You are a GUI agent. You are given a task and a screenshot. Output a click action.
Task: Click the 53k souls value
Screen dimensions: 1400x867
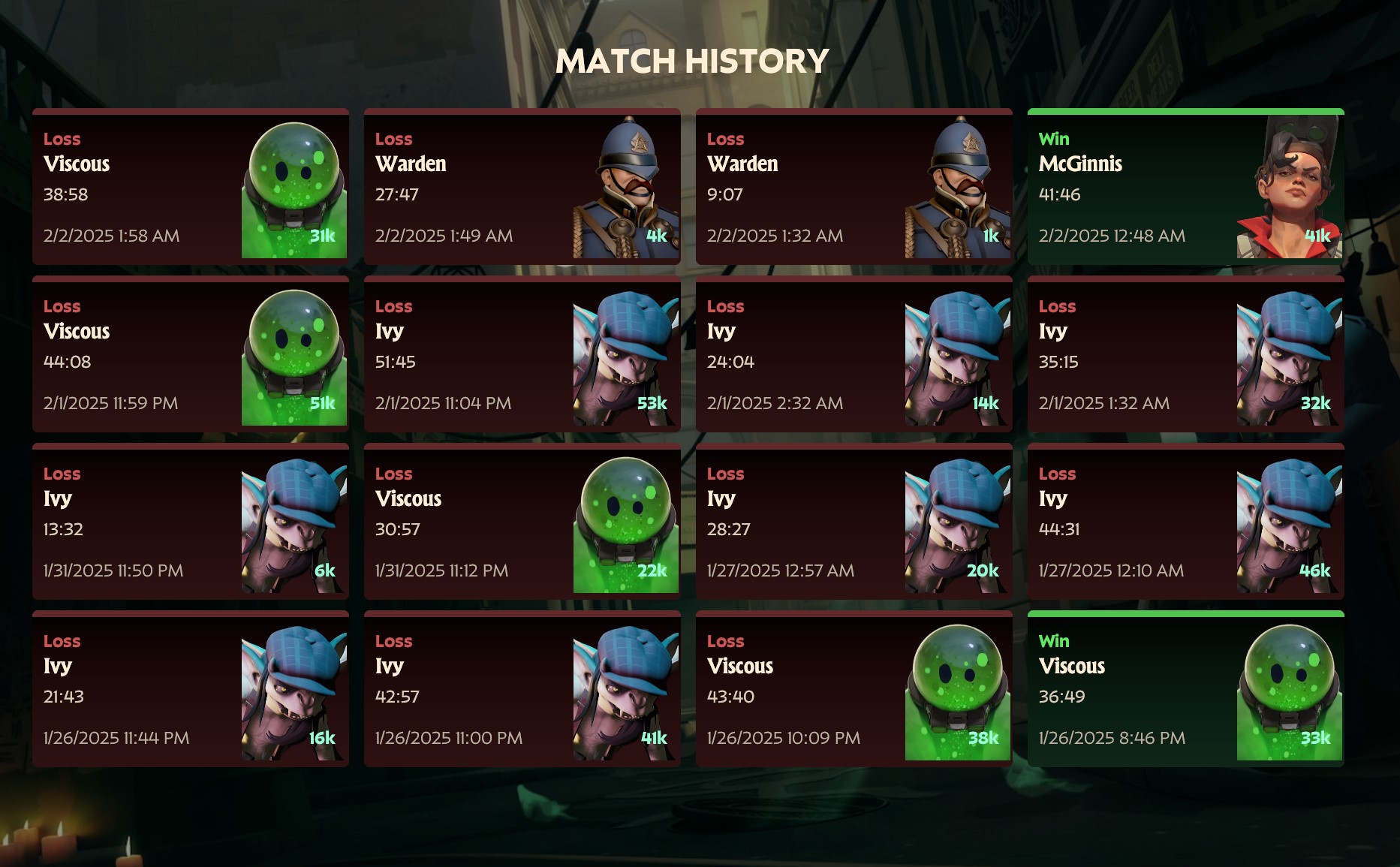652,403
